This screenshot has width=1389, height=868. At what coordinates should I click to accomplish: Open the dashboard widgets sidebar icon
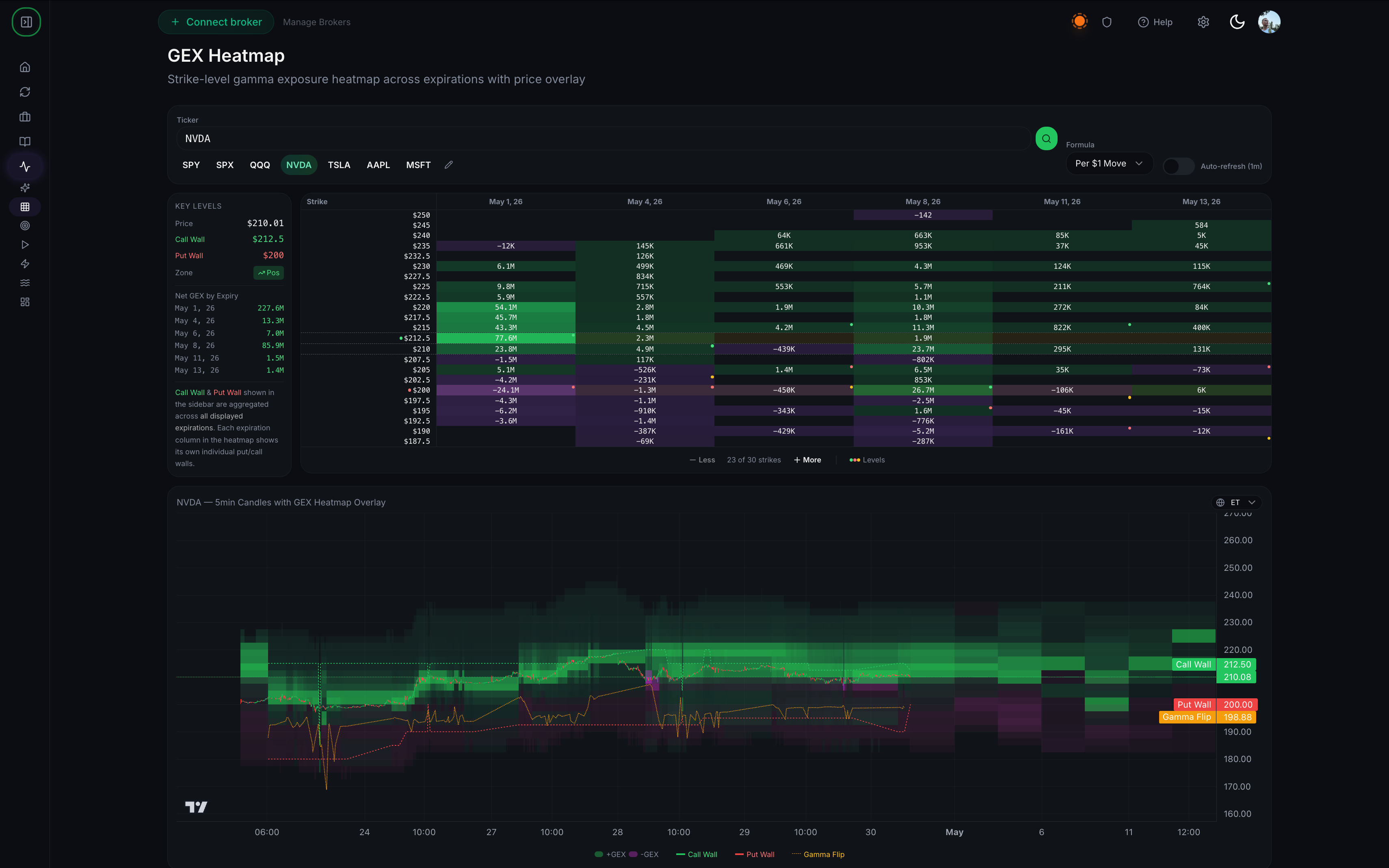point(25,302)
